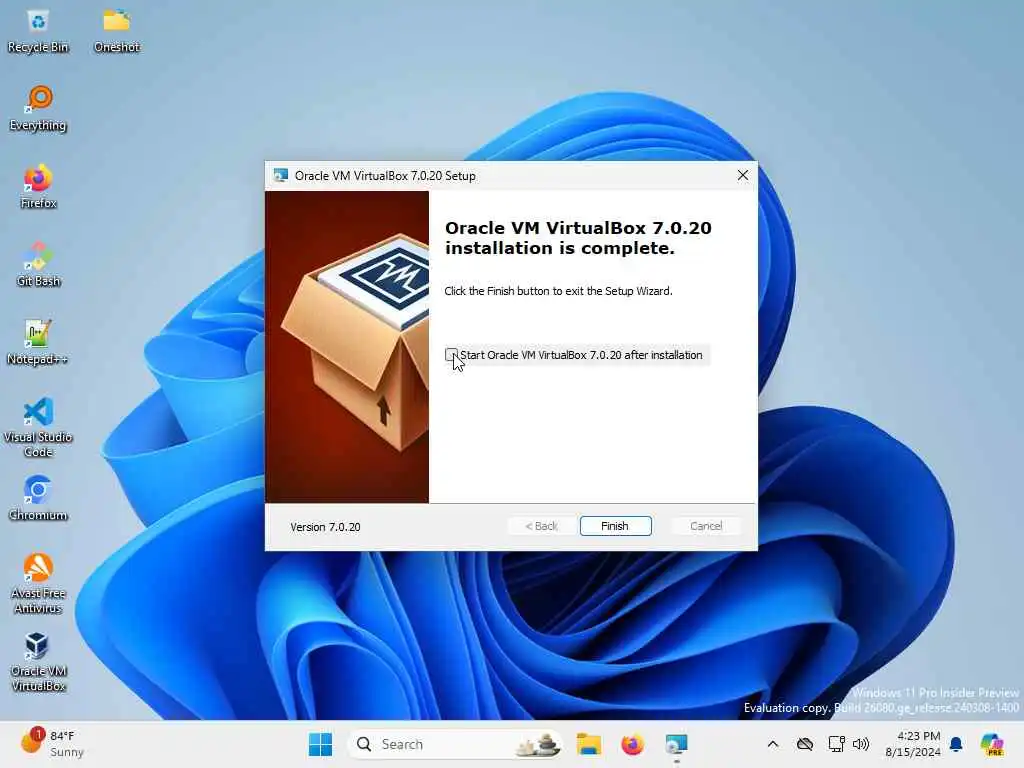
Task: Toggle Start Oracle VM VirtualBox after installation checkbox
Action: [x=451, y=355]
